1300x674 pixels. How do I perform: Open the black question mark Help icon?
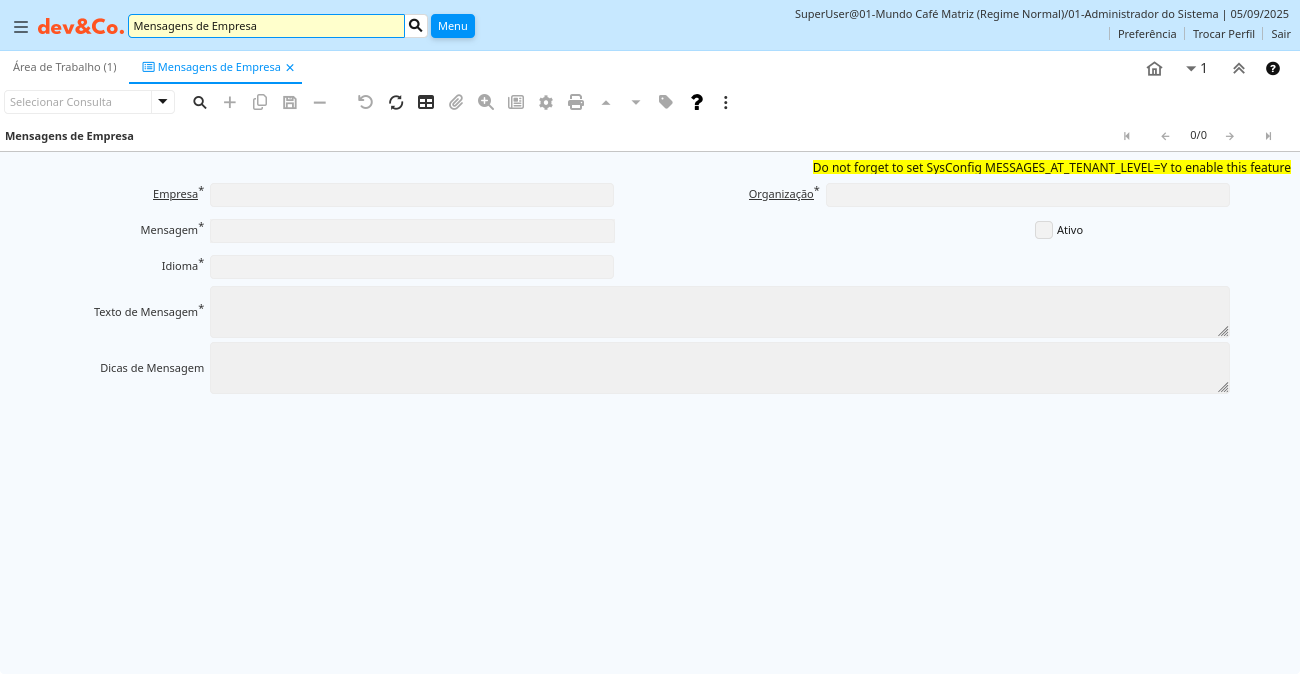coord(697,102)
